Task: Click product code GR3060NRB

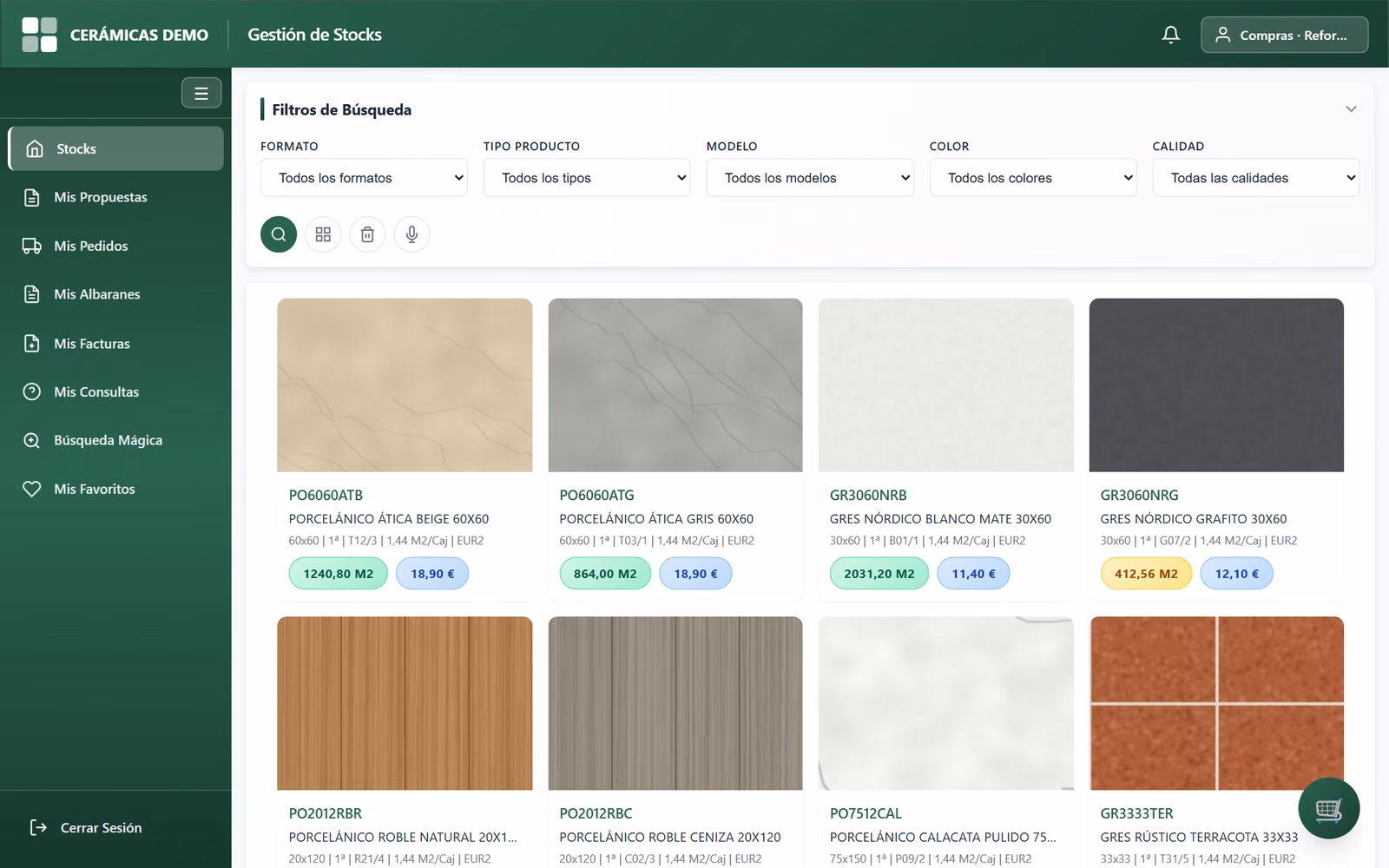Action: coord(868,496)
